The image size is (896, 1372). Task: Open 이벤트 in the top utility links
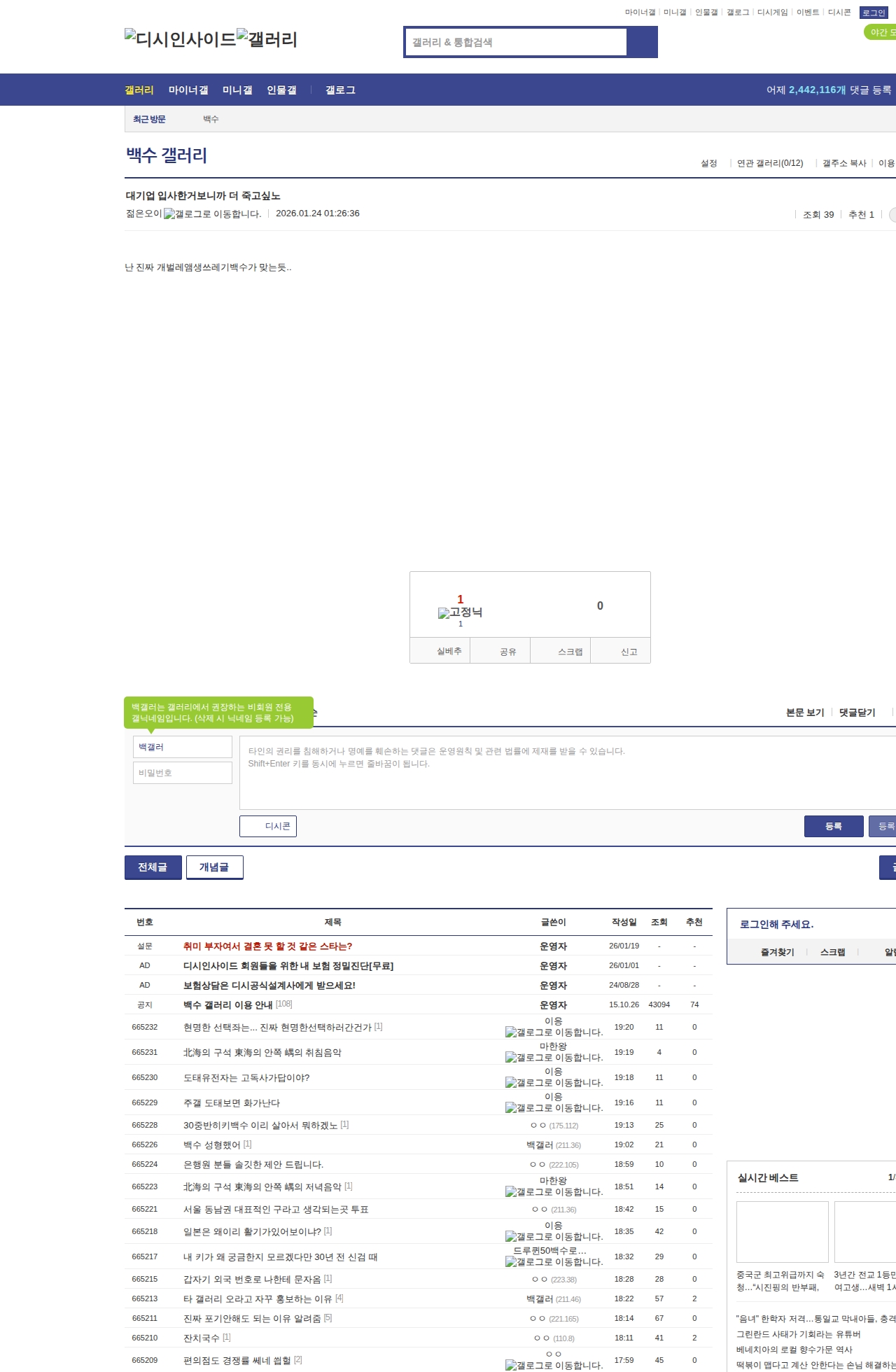[808, 13]
